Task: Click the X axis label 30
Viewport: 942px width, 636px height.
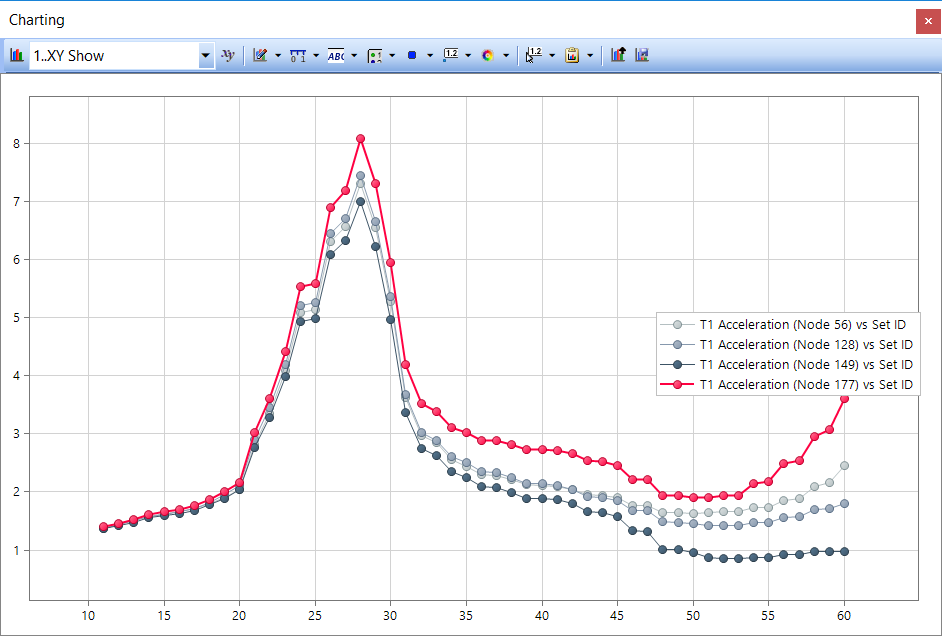Action: pos(390,616)
